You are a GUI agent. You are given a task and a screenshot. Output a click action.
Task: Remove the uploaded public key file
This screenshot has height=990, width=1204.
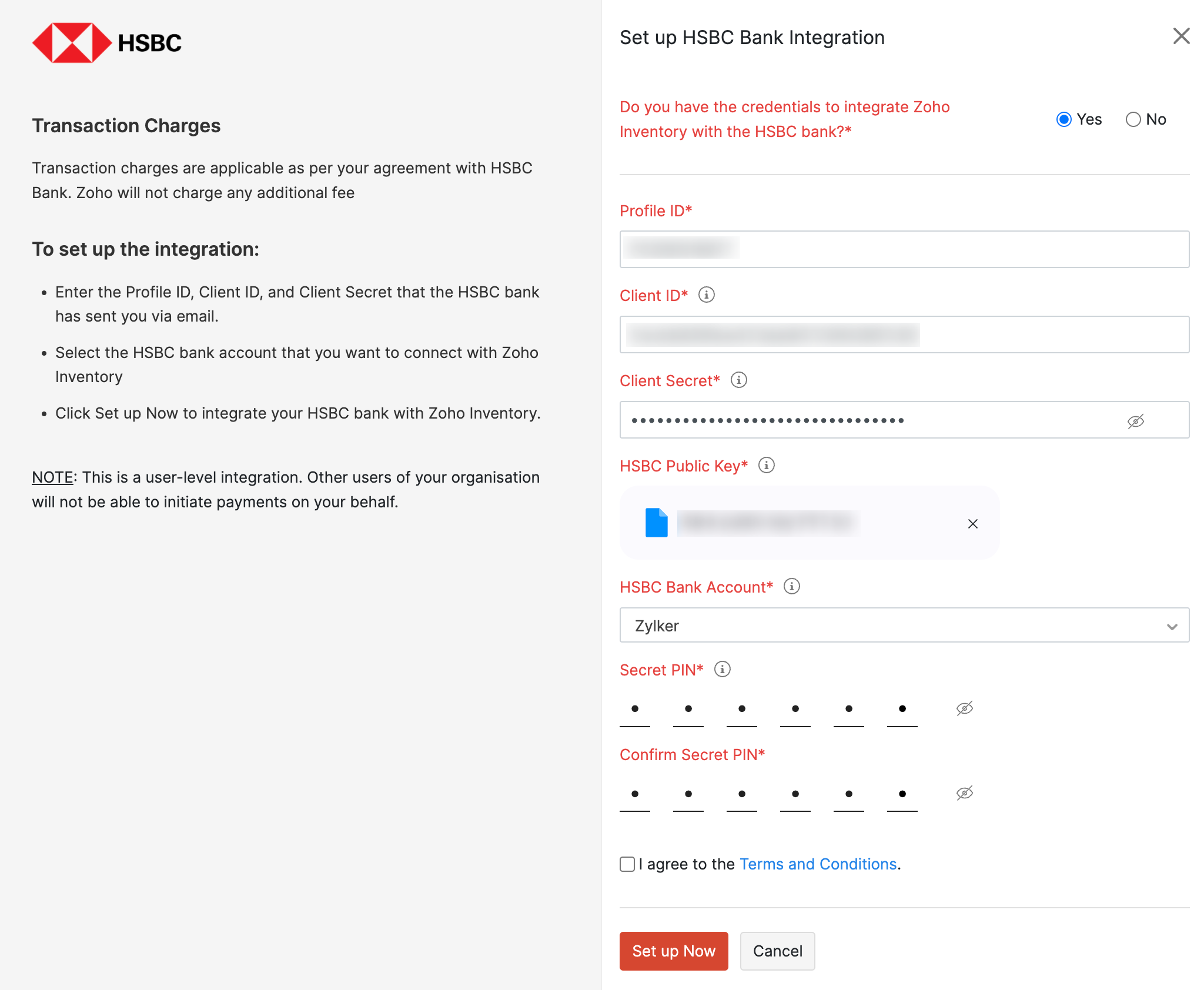click(x=972, y=523)
